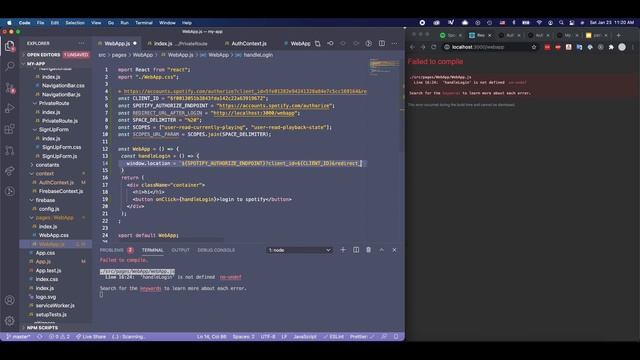
Task: Expand the Open Editors section
Action: [57, 55]
